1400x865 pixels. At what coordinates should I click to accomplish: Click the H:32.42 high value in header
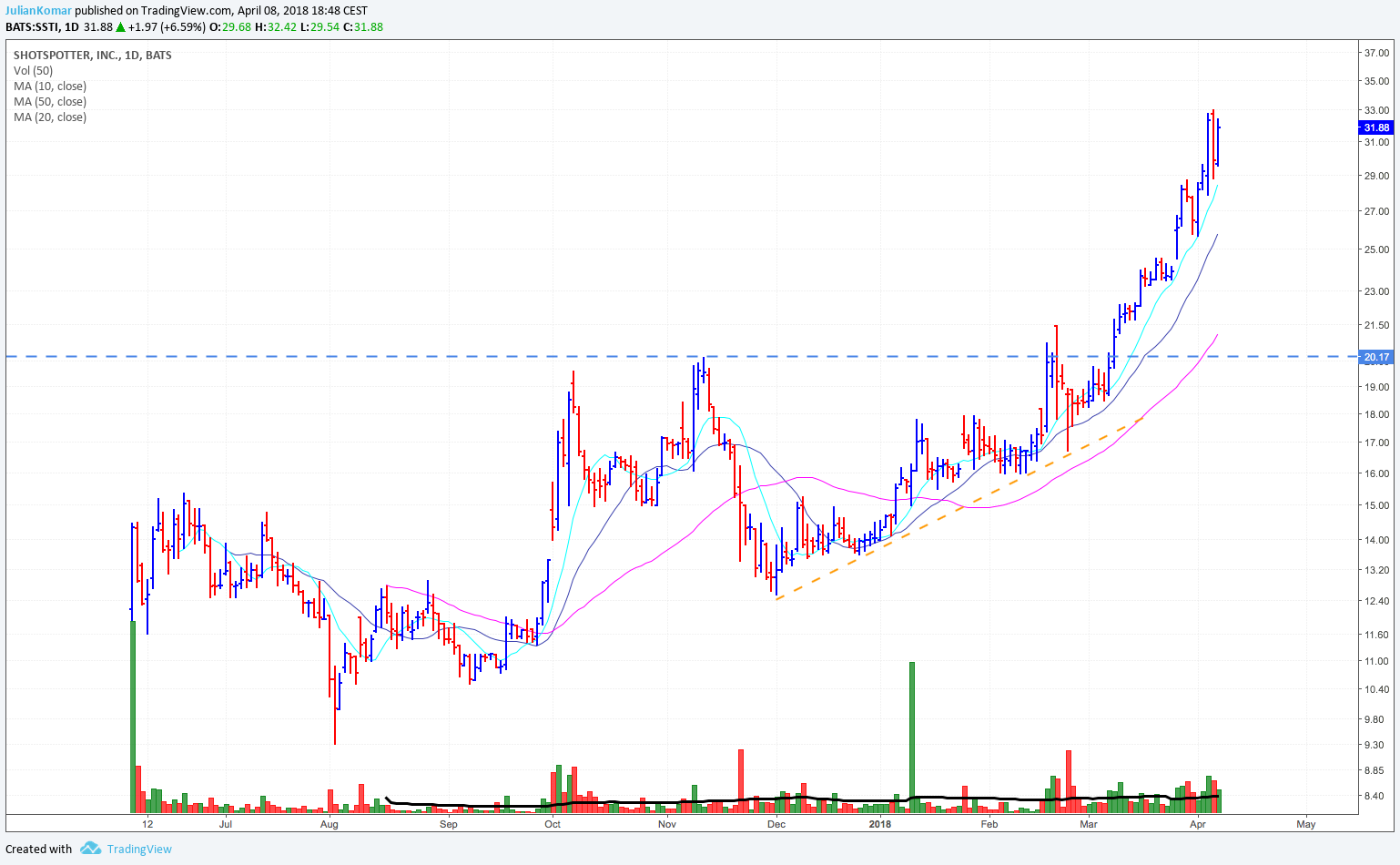point(276,26)
